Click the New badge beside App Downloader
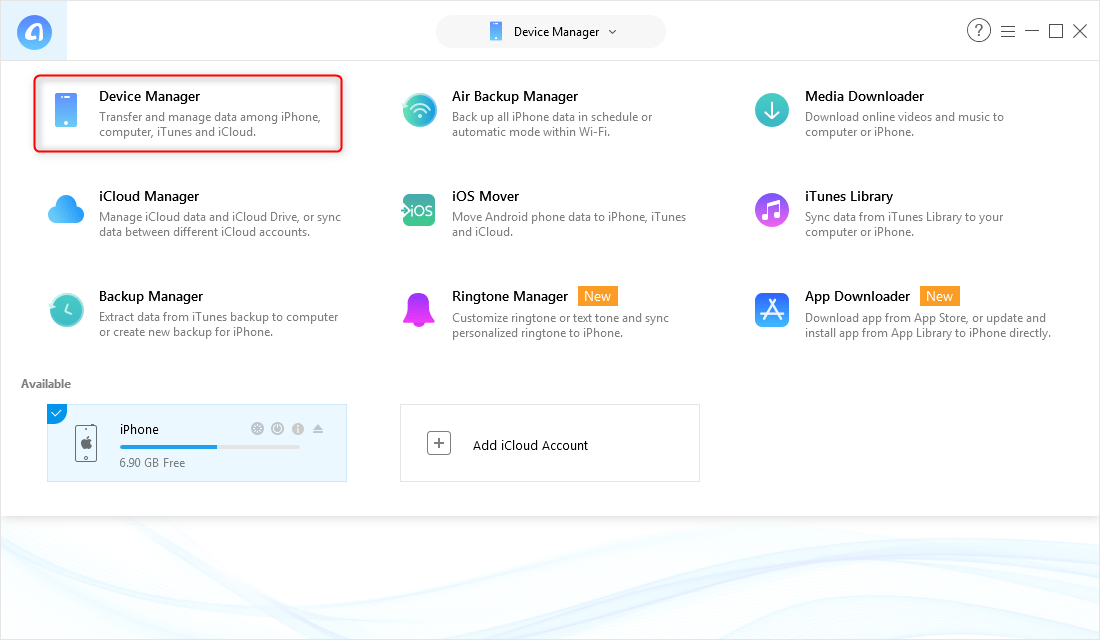 (939, 296)
